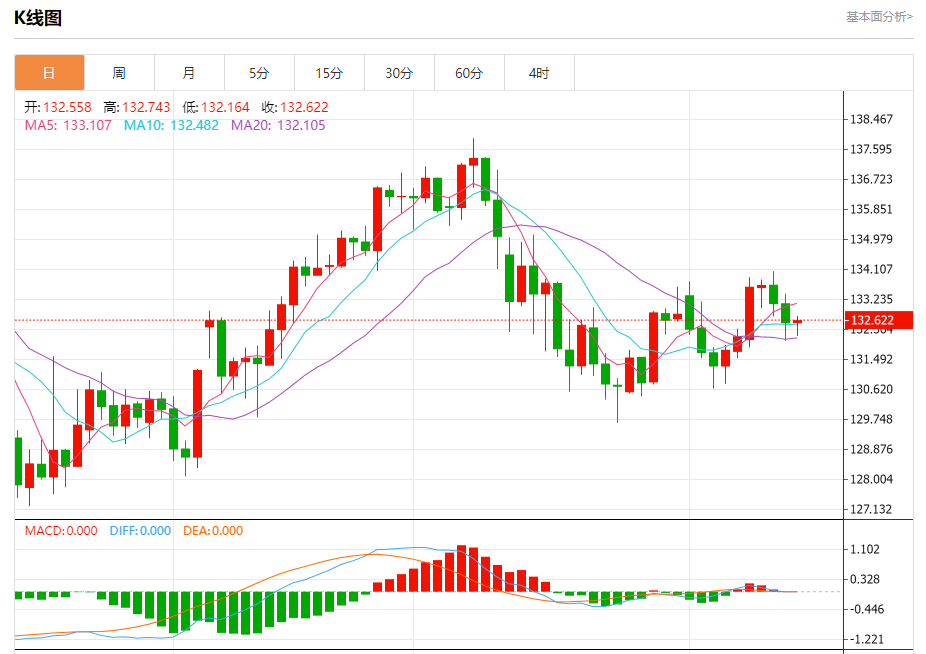Click the 131.492 price axis label
The height and width of the screenshot is (654, 926).
(871, 359)
